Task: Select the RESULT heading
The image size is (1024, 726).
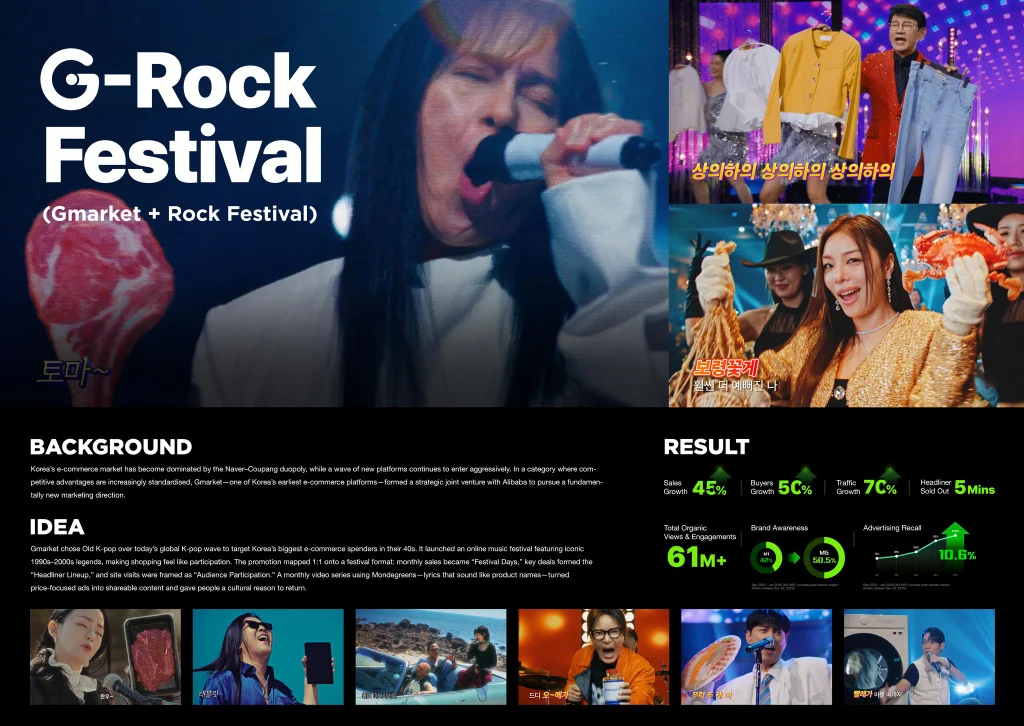Action: [x=706, y=447]
